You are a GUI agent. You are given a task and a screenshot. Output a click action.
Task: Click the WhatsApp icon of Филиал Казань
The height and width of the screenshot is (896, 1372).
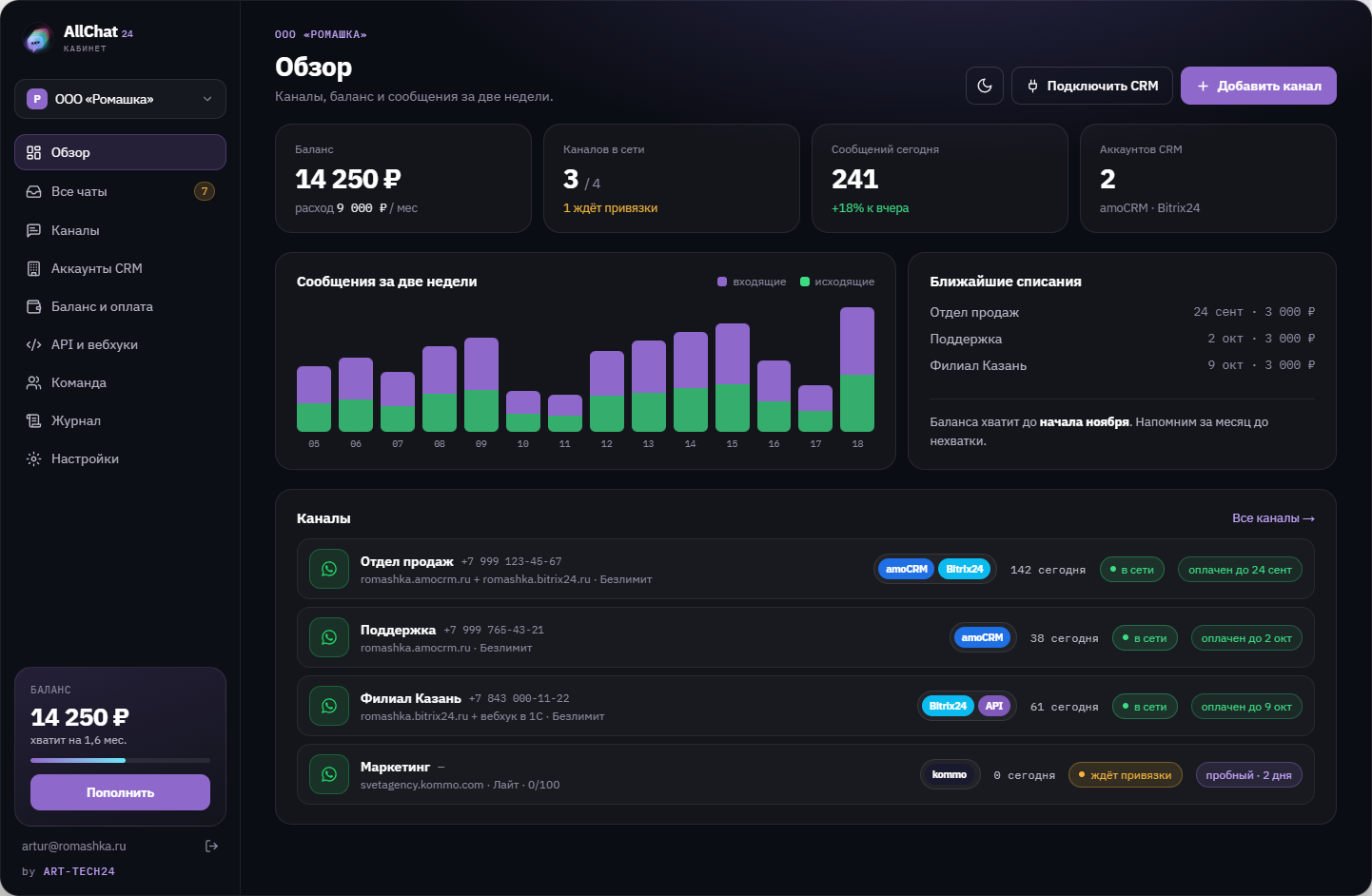coord(329,706)
